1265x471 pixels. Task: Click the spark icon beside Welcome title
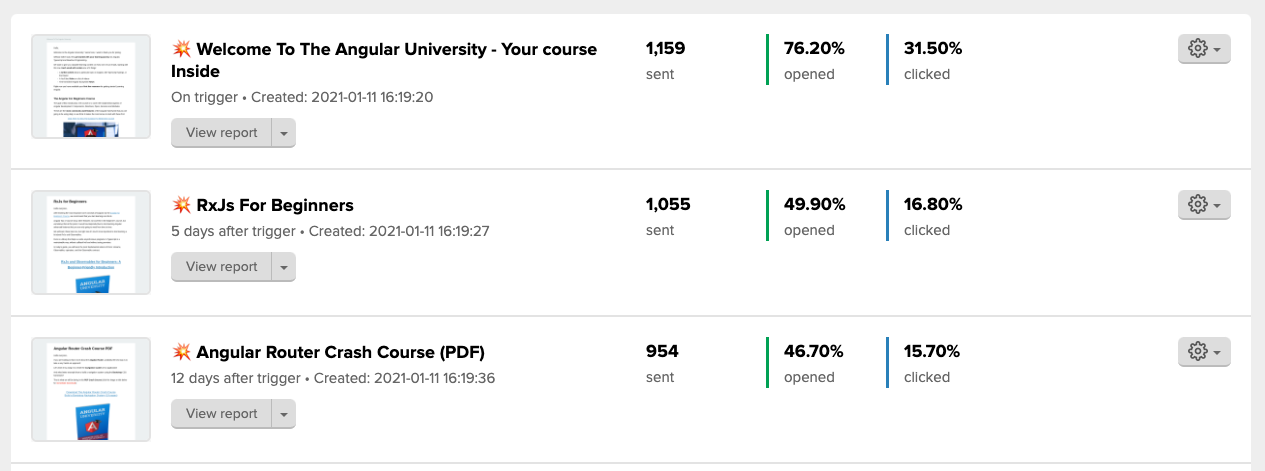click(181, 49)
